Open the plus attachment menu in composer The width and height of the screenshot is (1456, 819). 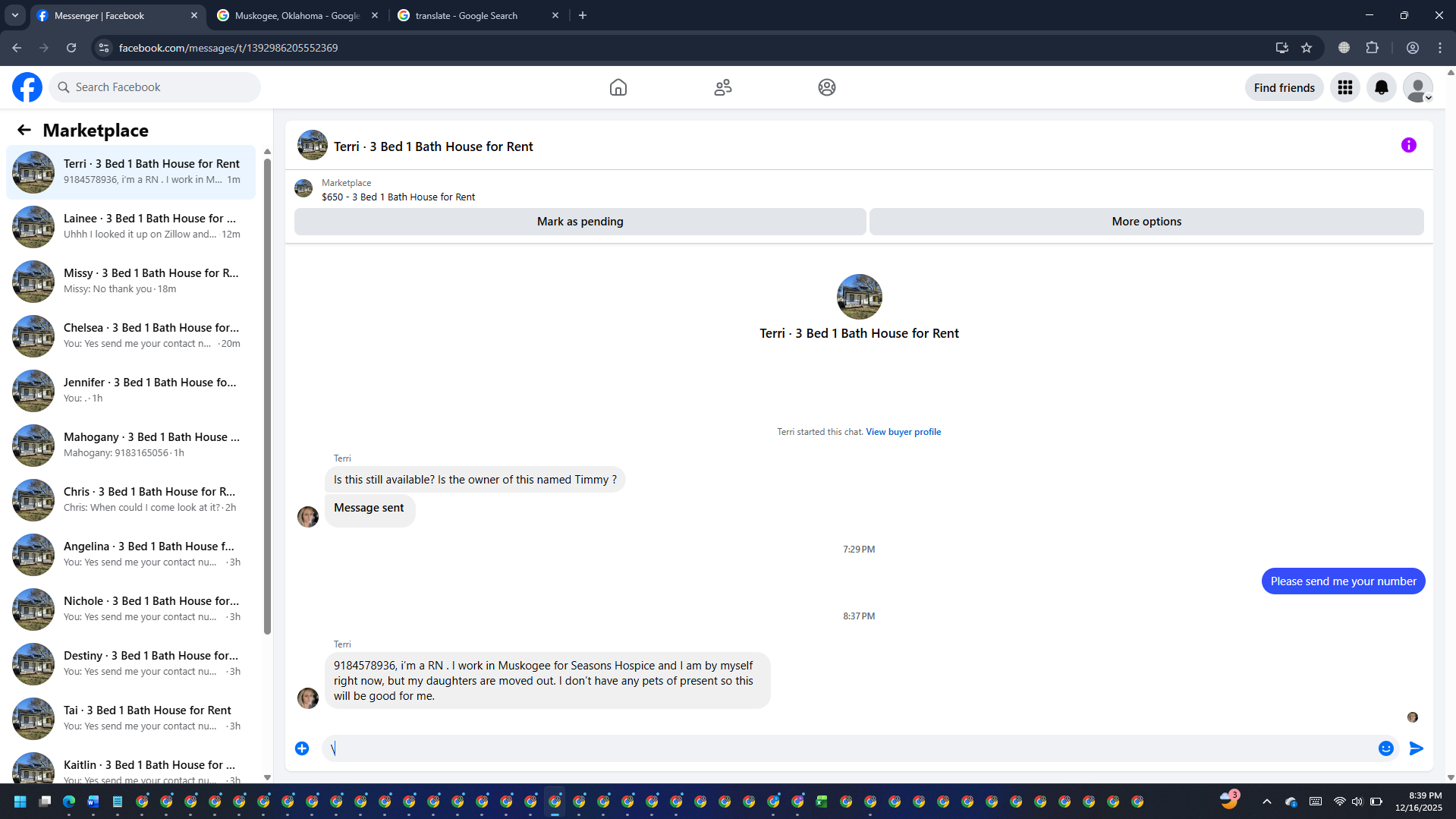(x=302, y=748)
